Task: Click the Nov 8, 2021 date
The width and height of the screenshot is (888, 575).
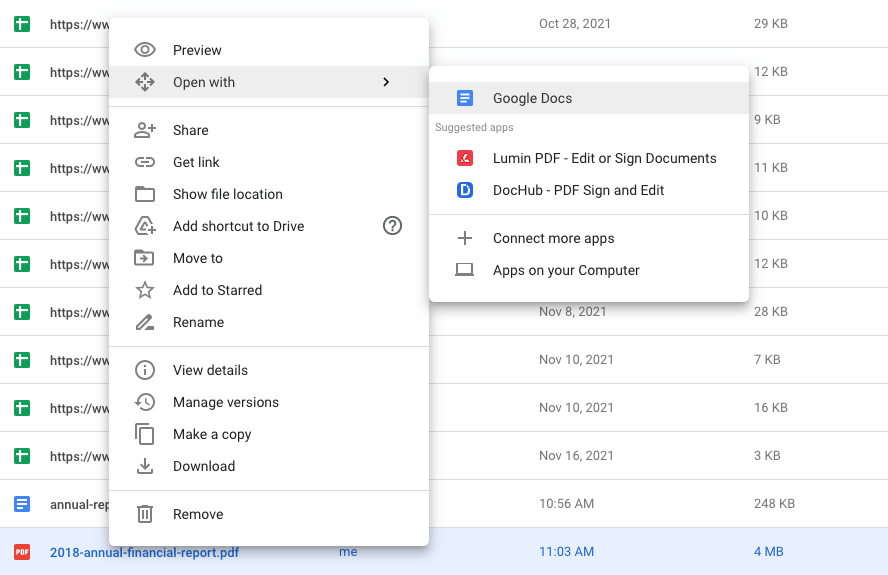Action: click(x=573, y=312)
